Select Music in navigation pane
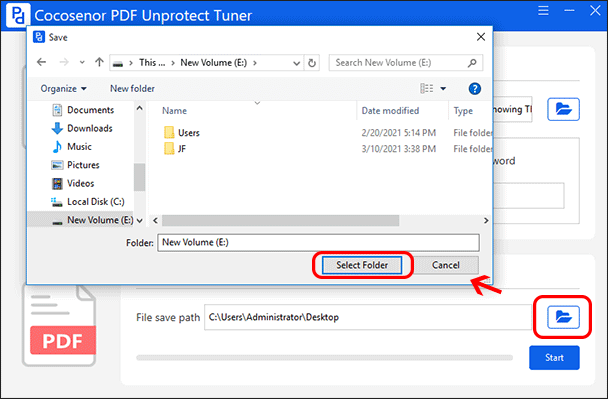Viewport: 608px width, 399px height. (72, 147)
